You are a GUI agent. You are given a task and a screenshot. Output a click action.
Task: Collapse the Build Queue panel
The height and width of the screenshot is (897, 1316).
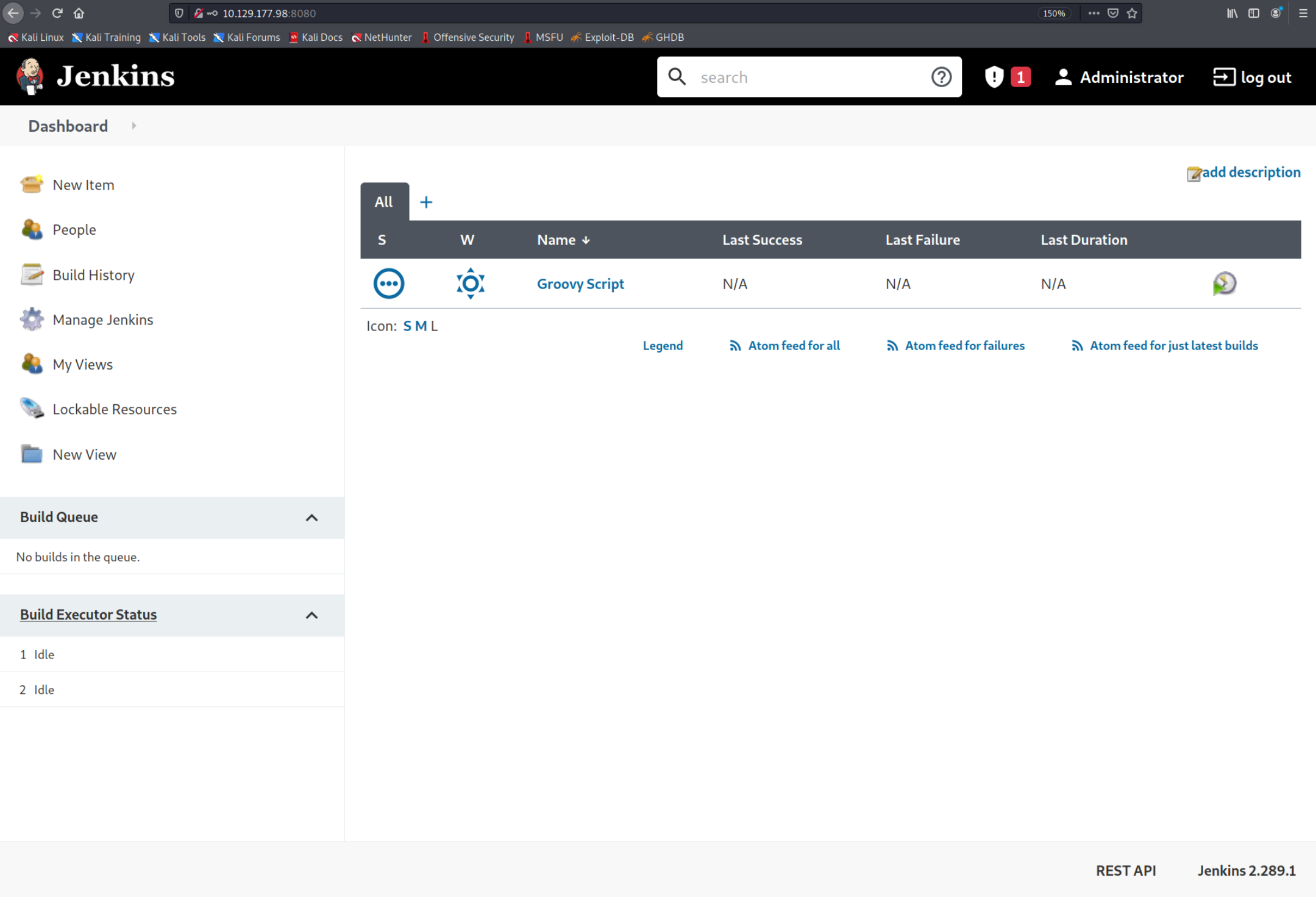(x=311, y=518)
